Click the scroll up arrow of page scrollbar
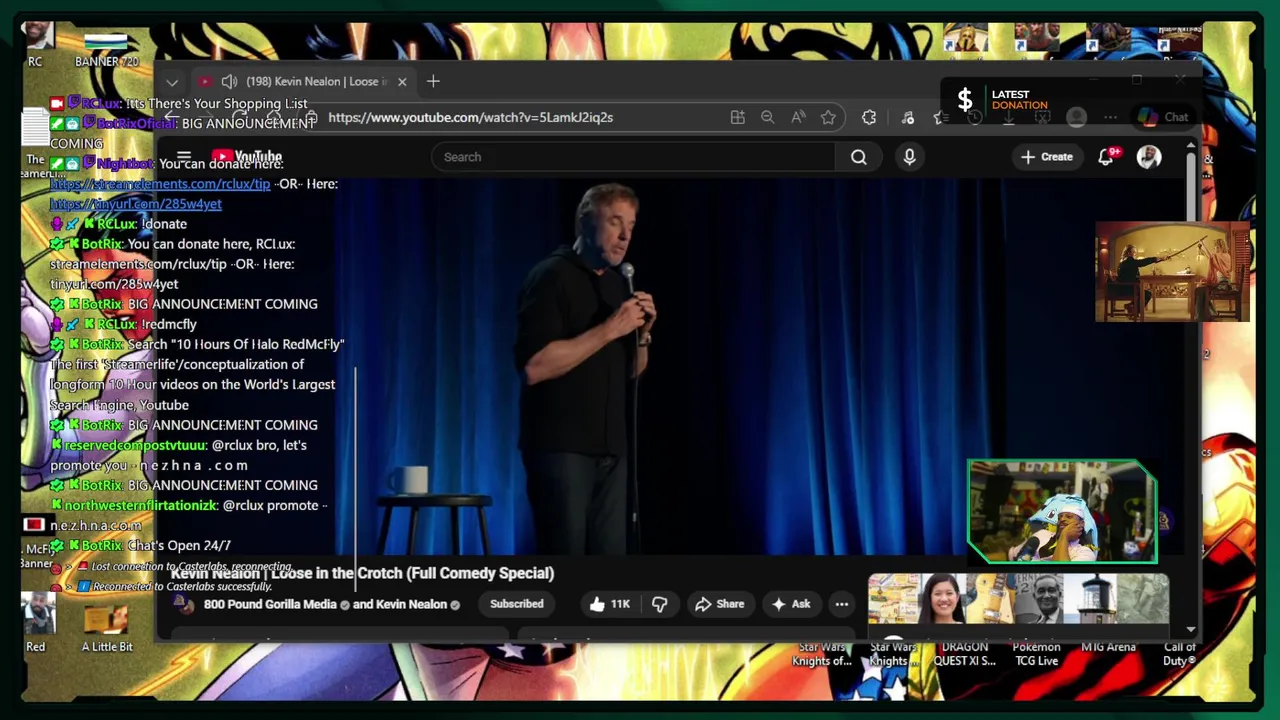Screen dimensions: 1280x720 [1191, 147]
